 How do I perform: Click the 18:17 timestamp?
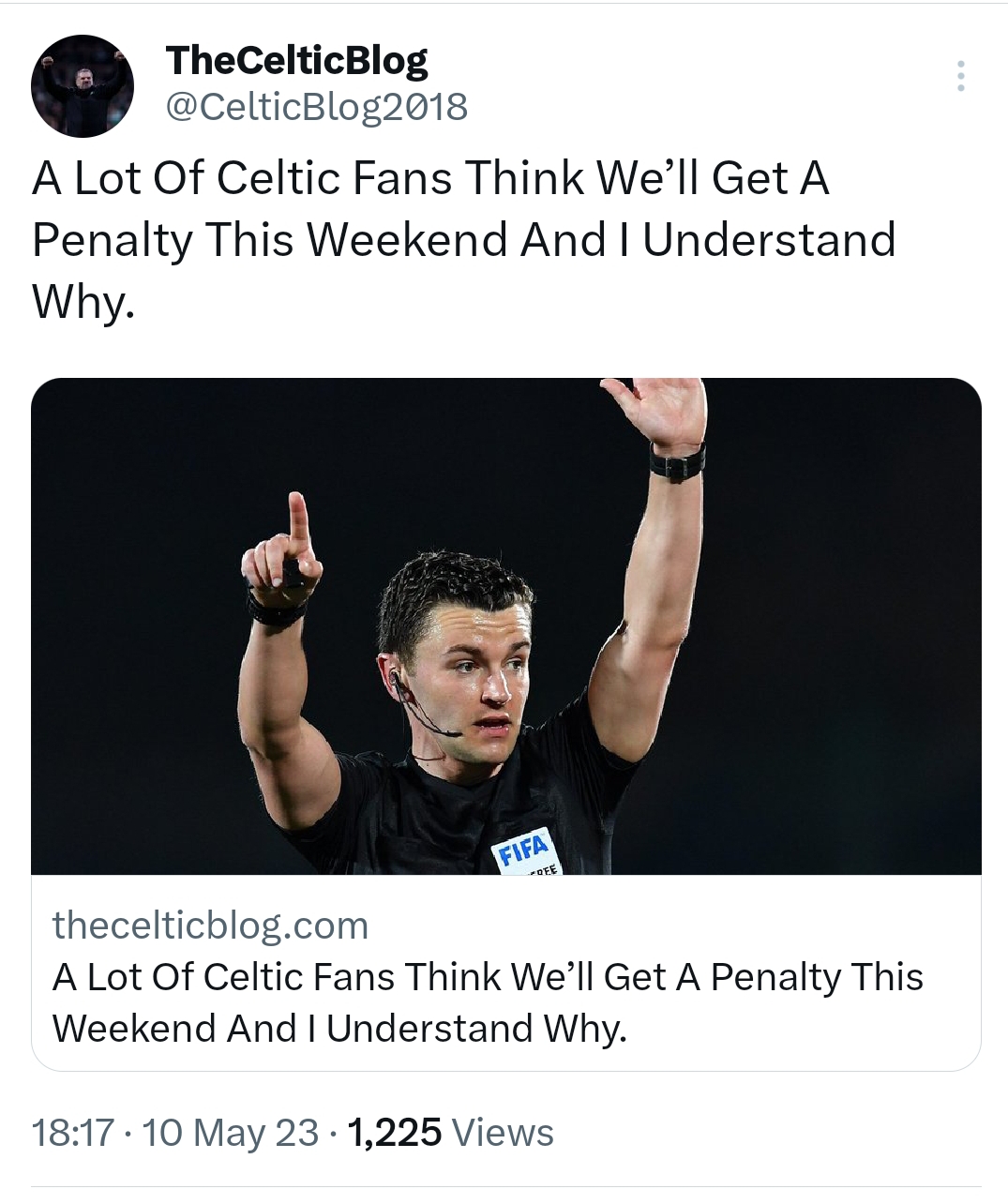coord(73,1133)
